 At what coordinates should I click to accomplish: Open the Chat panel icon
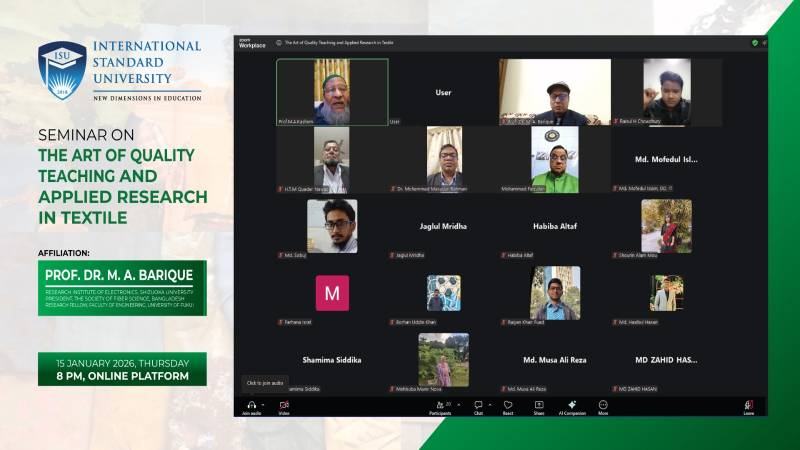coord(478,405)
